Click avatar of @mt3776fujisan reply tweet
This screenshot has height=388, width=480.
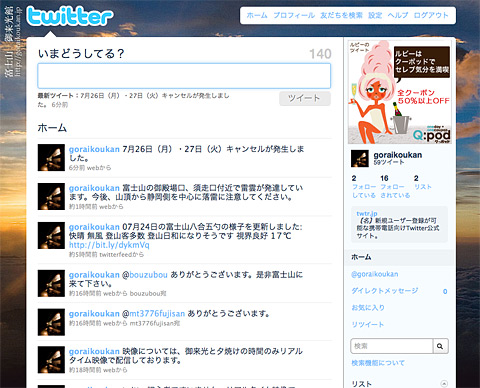(x=51, y=322)
